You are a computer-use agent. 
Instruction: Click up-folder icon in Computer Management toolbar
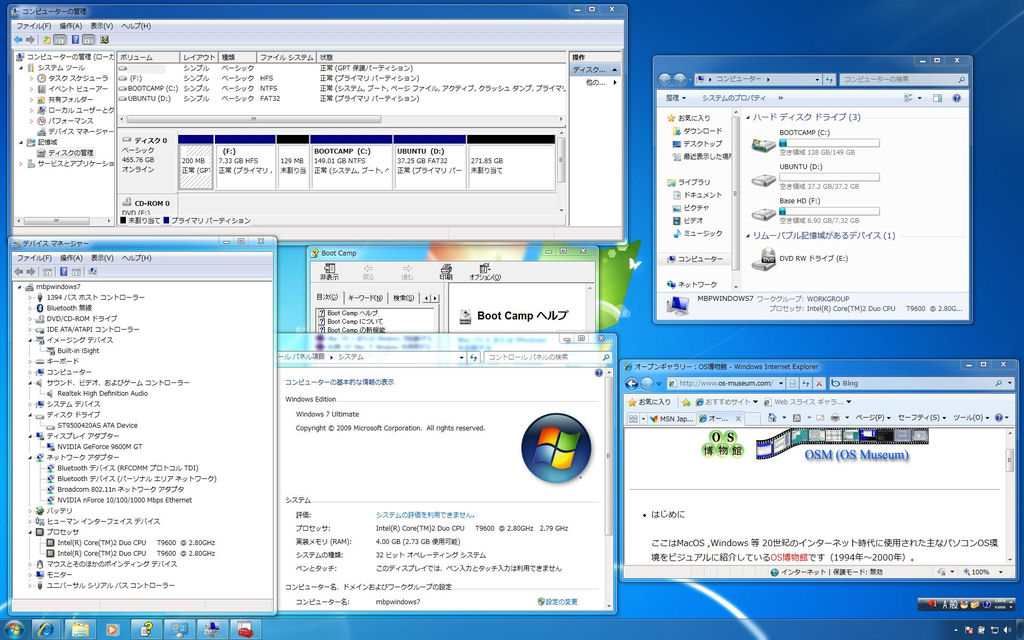click(47, 40)
